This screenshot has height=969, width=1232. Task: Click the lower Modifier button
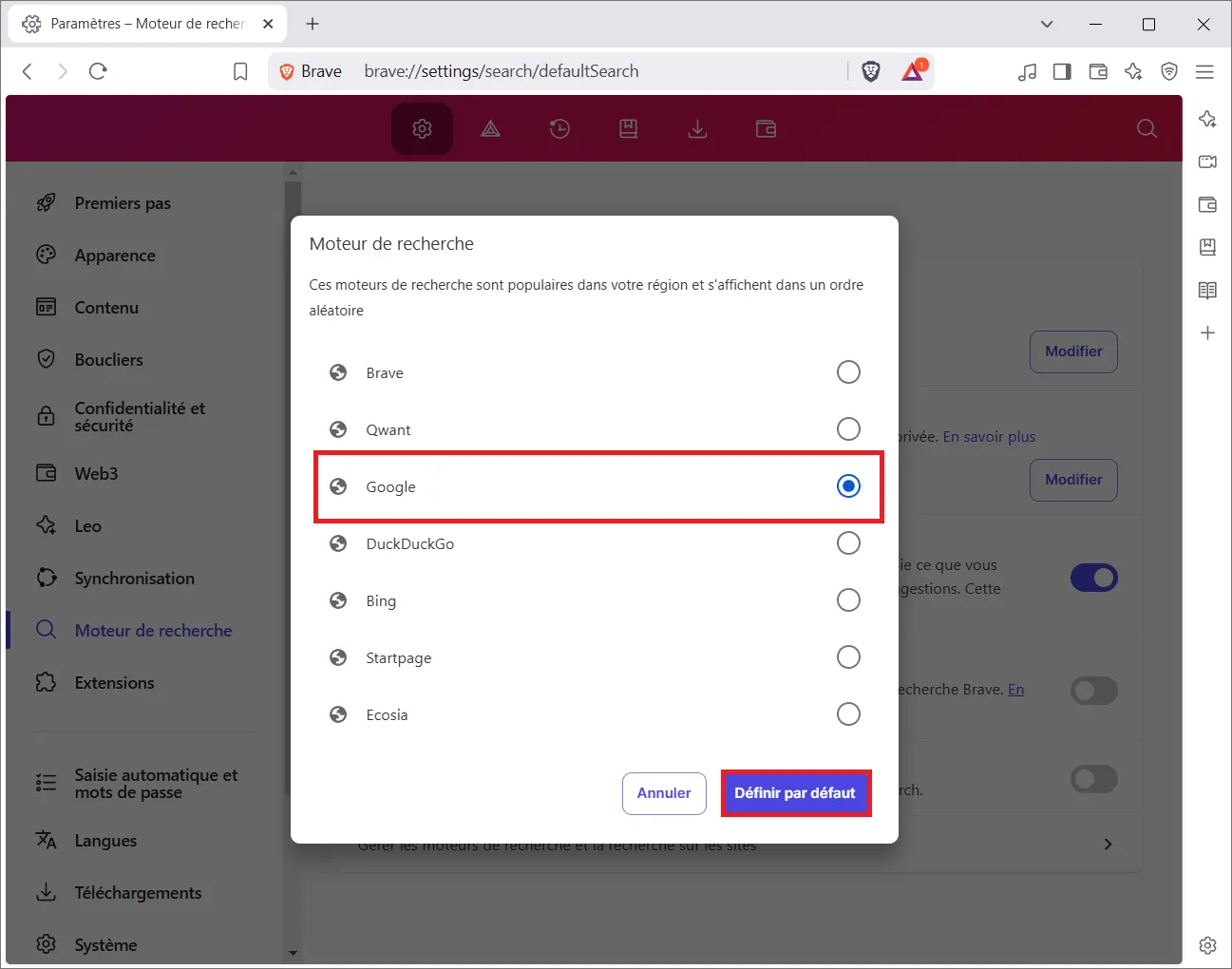1073,480
